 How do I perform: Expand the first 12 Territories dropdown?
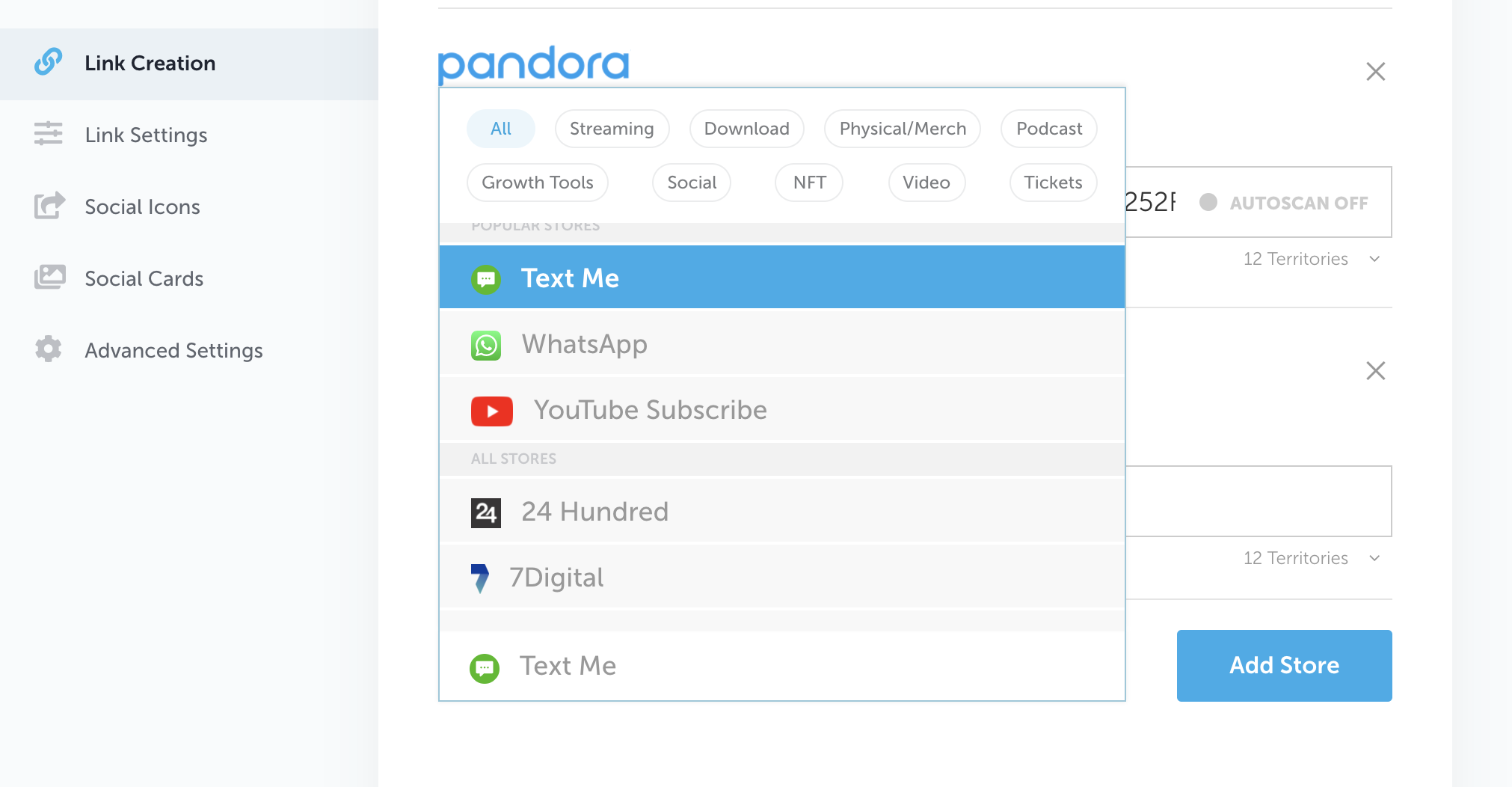point(1311,259)
